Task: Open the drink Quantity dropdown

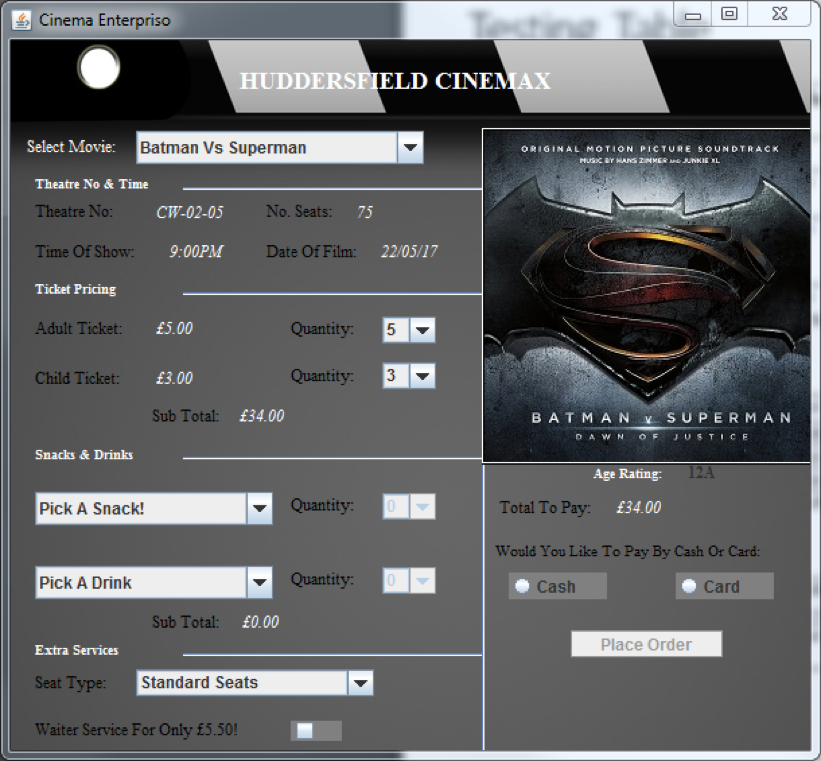Action: point(409,580)
